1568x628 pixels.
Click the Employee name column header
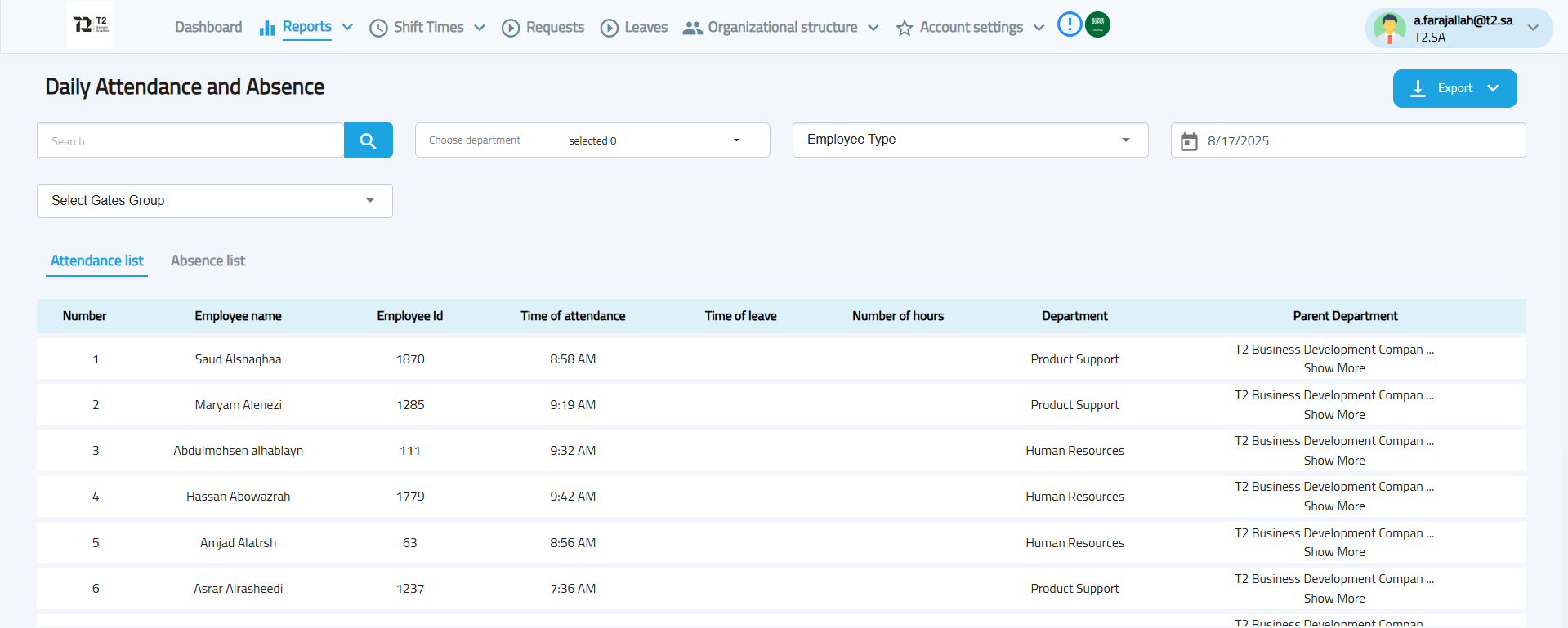[238, 316]
